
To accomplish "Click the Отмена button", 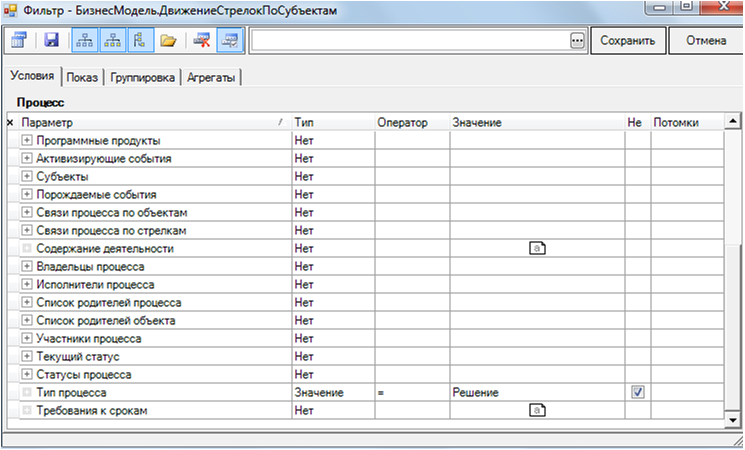I will pos(704,41).
